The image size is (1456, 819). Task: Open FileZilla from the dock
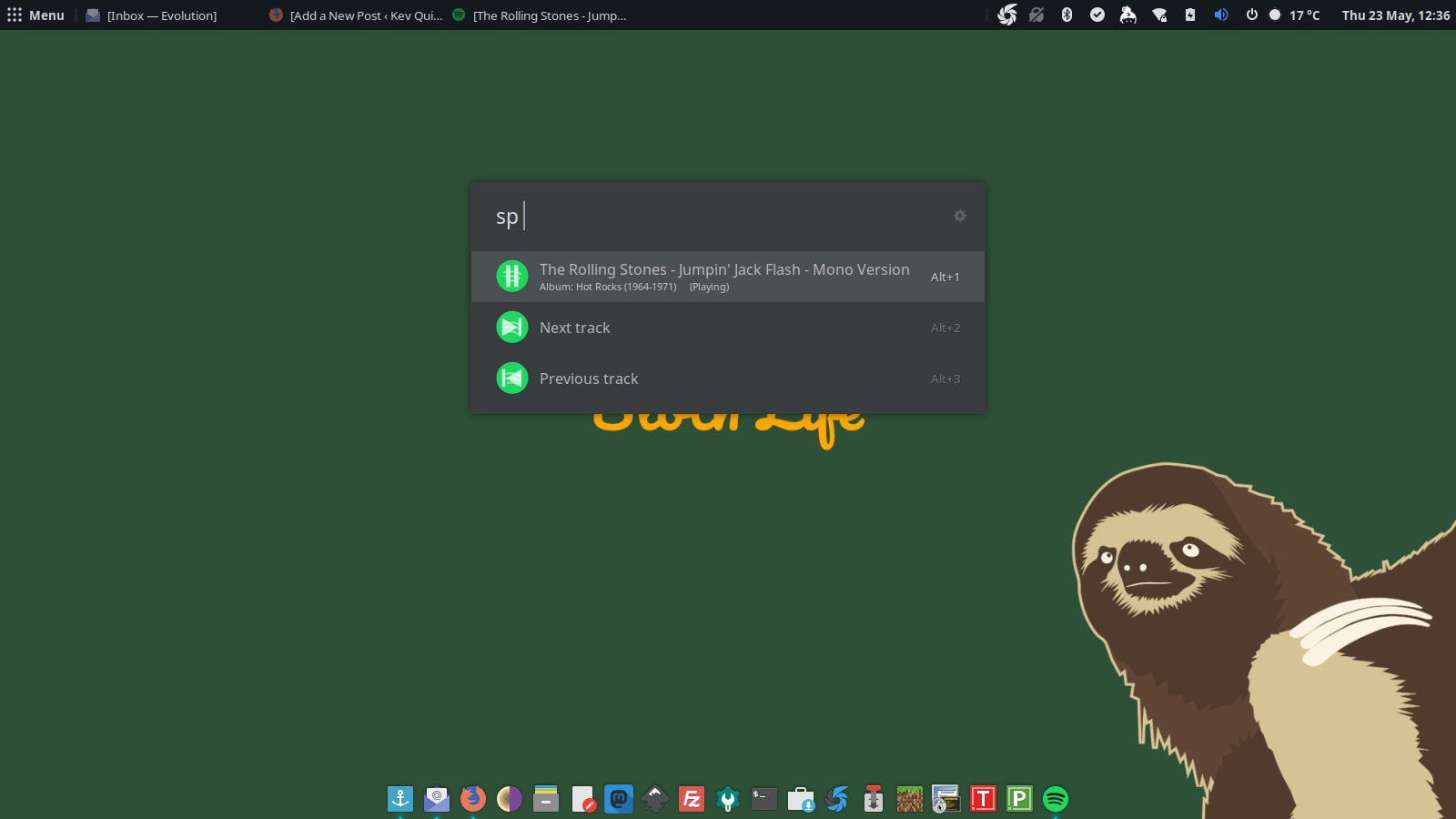690,799
